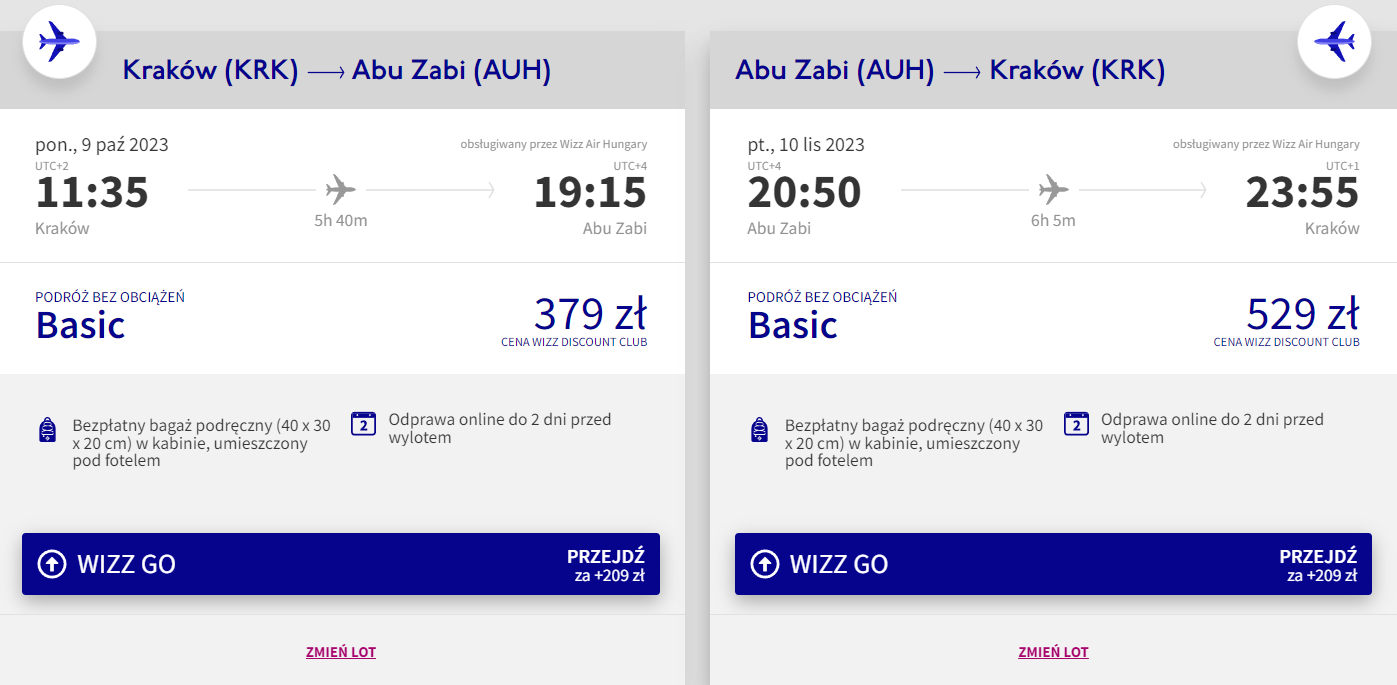Screen dimensions: 1397x685
Task: Click the 11:35 Kraków departure time
Action: click(x=92, y=193)
